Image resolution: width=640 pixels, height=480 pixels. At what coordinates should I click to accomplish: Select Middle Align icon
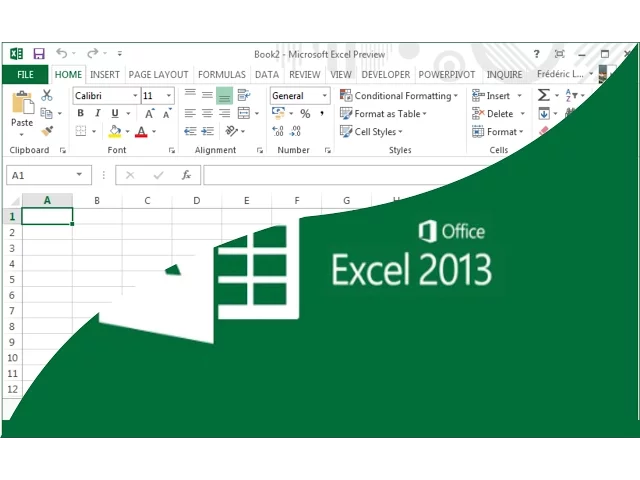(x=207, y=96)
